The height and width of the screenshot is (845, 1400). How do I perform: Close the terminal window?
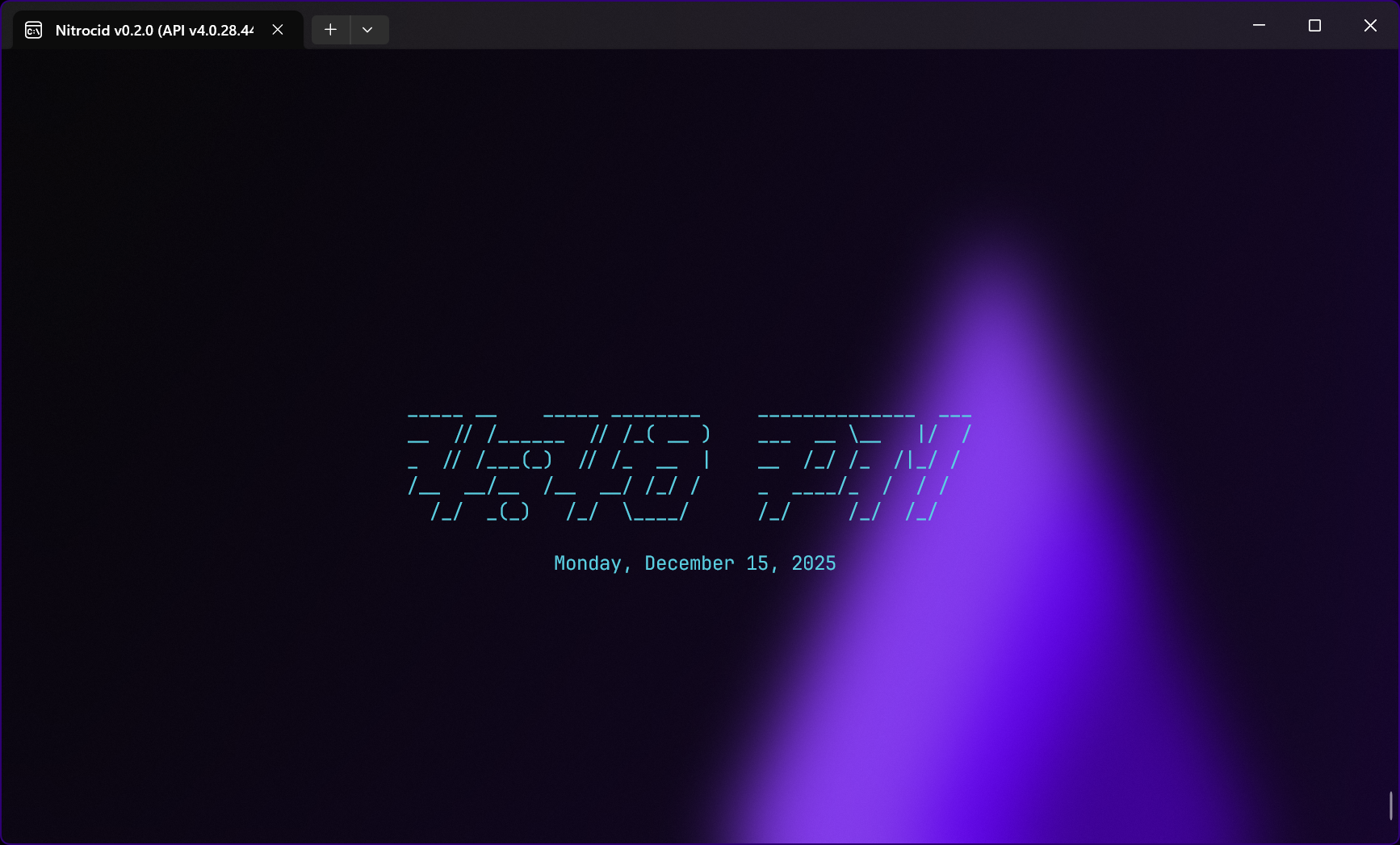pos(1370,25)
